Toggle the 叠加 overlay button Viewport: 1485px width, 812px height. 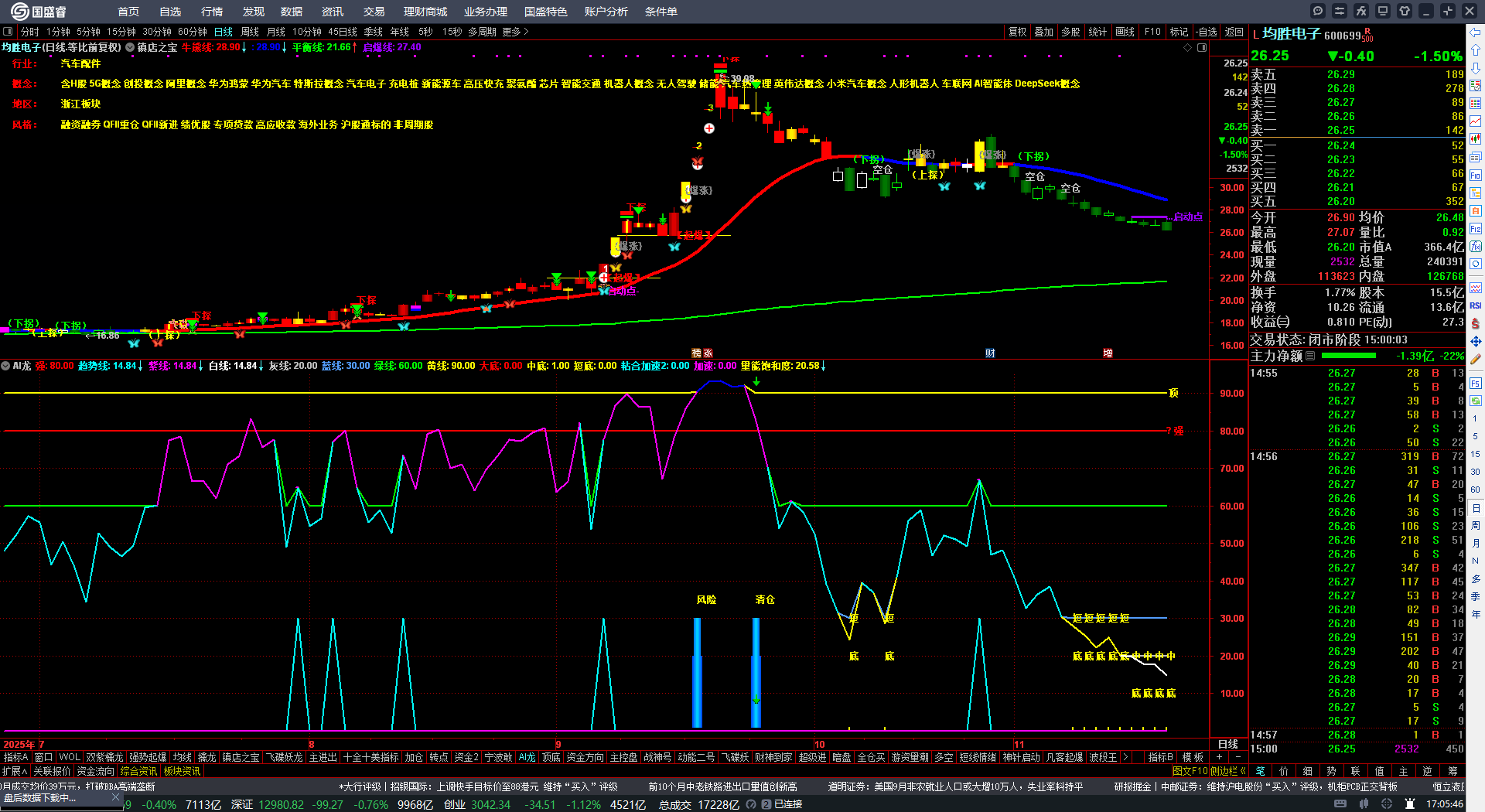pos(1043,32)
